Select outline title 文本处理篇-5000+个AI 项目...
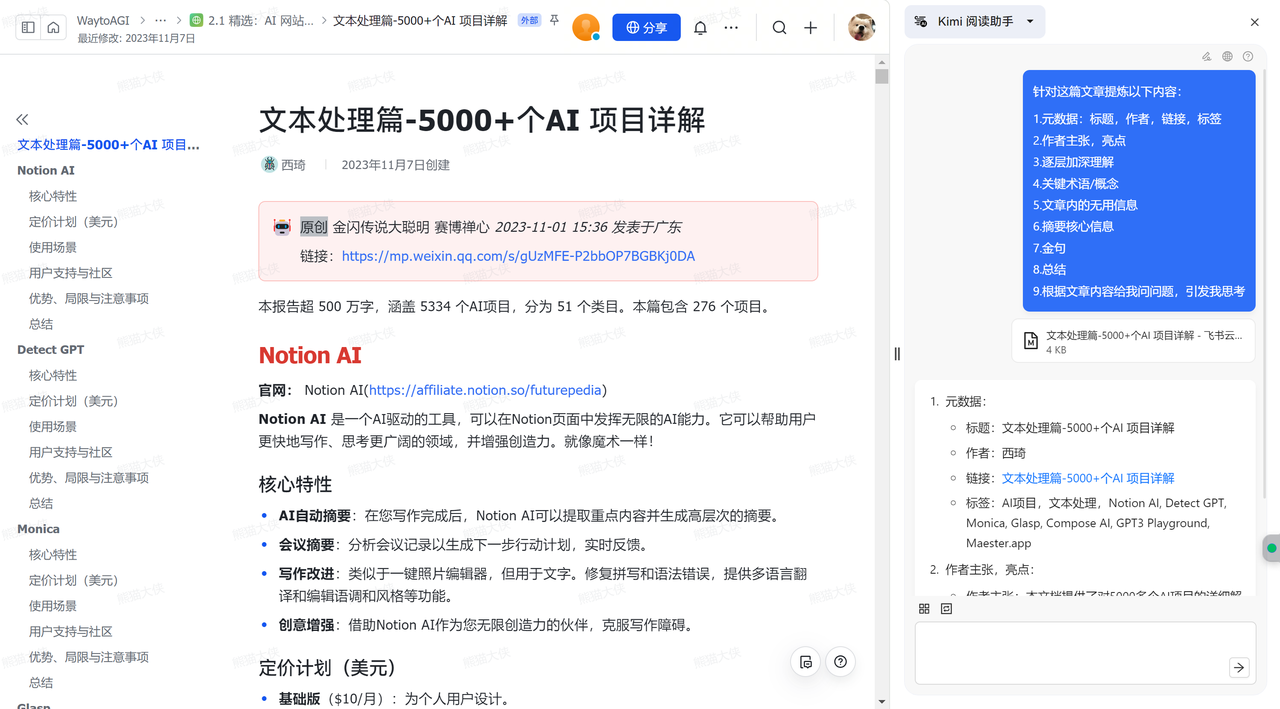Image resolution: width=1280 pixels, height=709 pixels. 108,145
